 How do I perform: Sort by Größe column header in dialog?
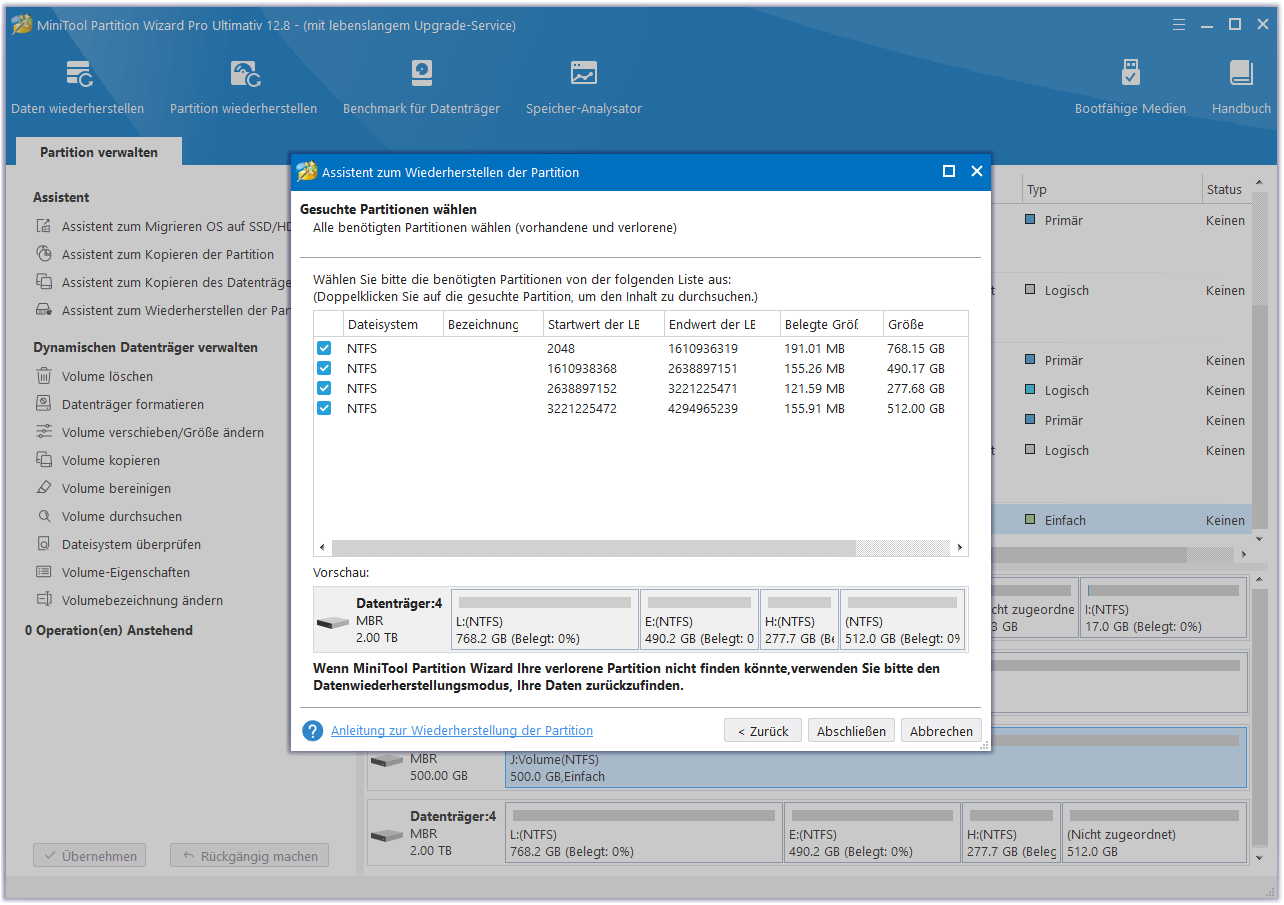[x=925, y=324]
